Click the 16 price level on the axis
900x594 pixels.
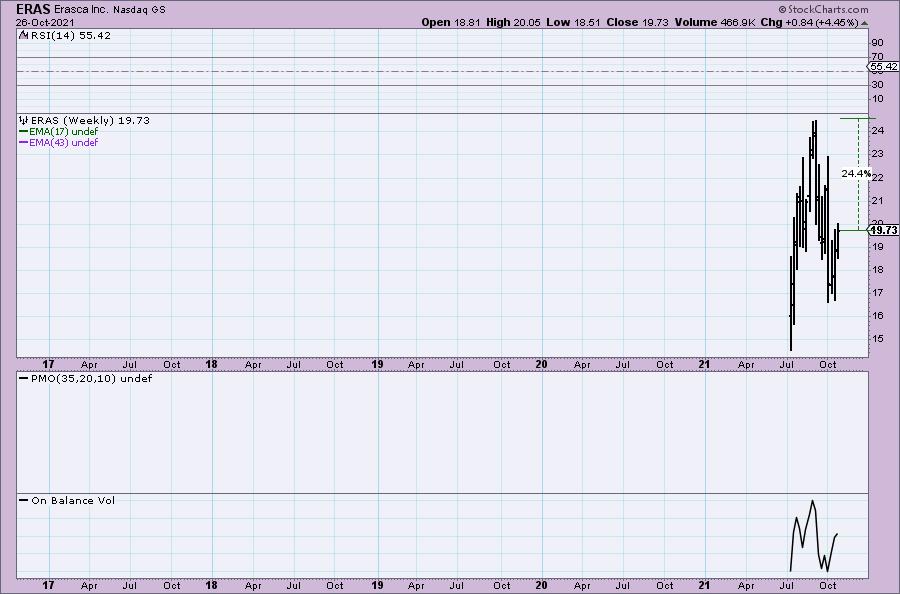[x=877, y=316]
